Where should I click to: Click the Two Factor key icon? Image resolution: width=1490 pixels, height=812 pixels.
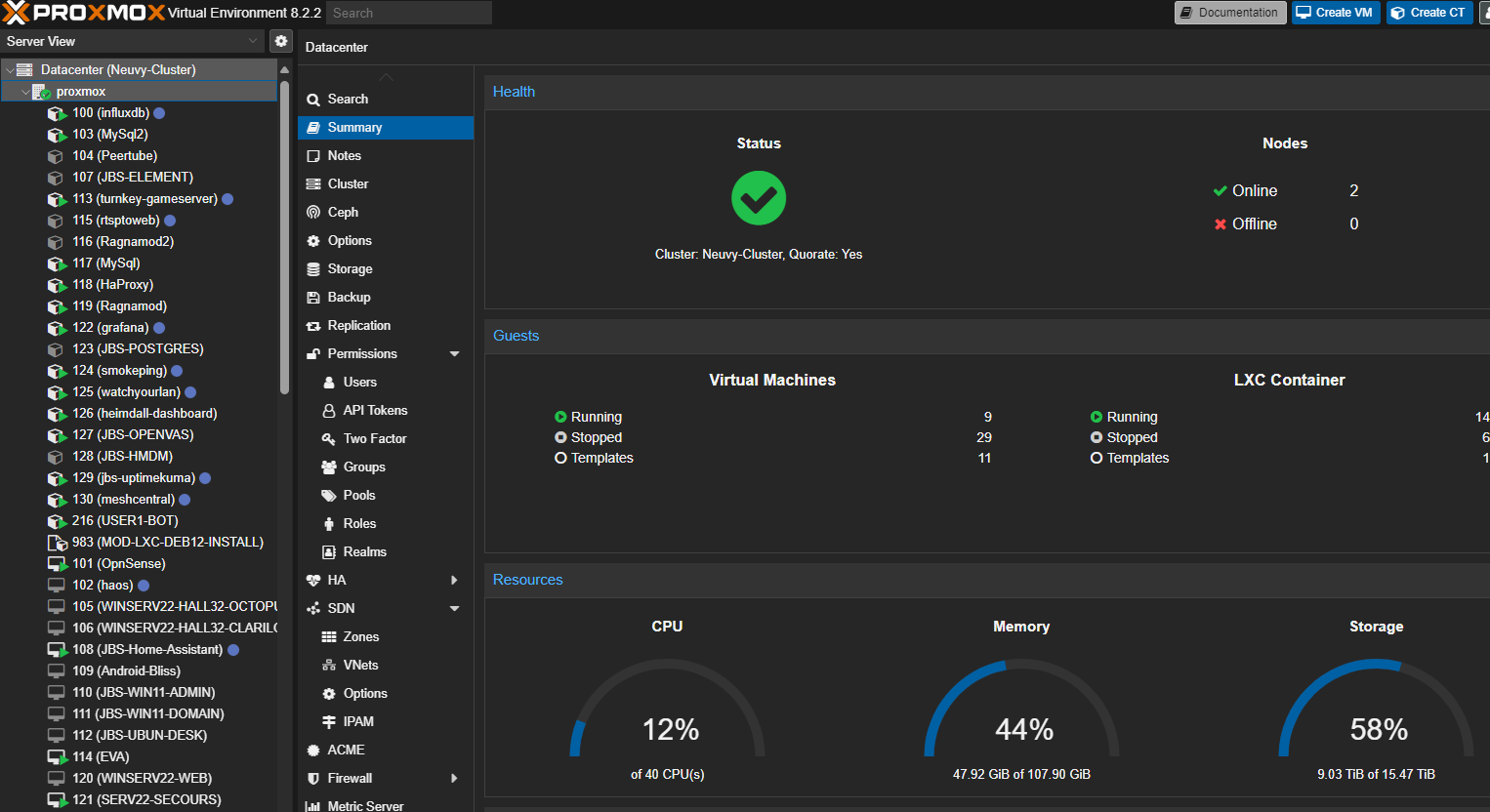[329, 438]
